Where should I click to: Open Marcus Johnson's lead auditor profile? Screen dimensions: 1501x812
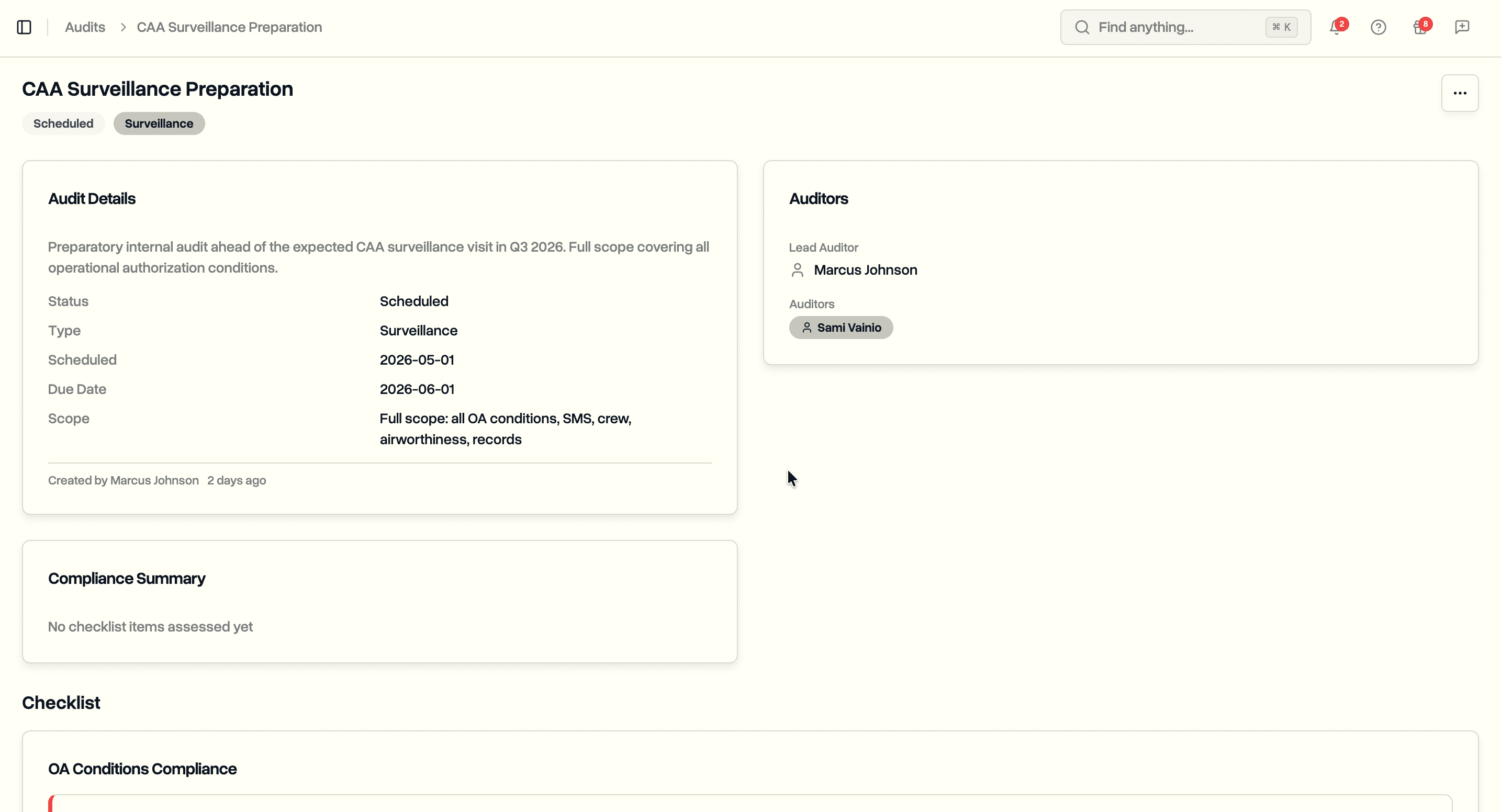click(866, 269)
